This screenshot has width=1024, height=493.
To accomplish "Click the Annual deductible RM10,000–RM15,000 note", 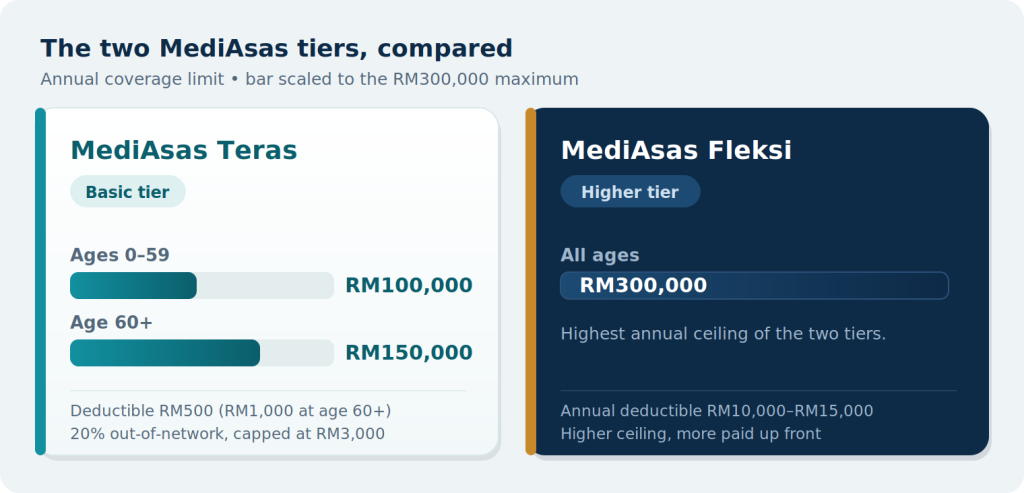I will pos(717,411).
